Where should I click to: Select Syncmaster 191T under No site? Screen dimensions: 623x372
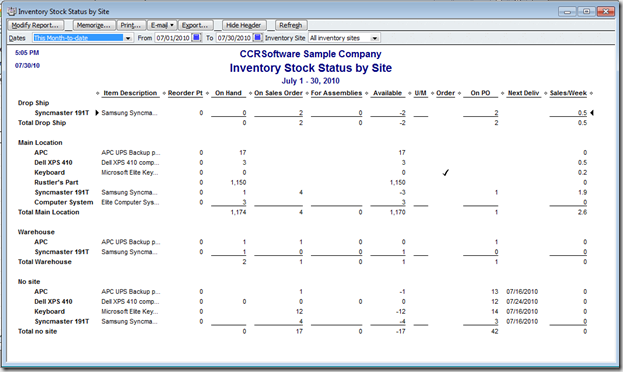62,322
